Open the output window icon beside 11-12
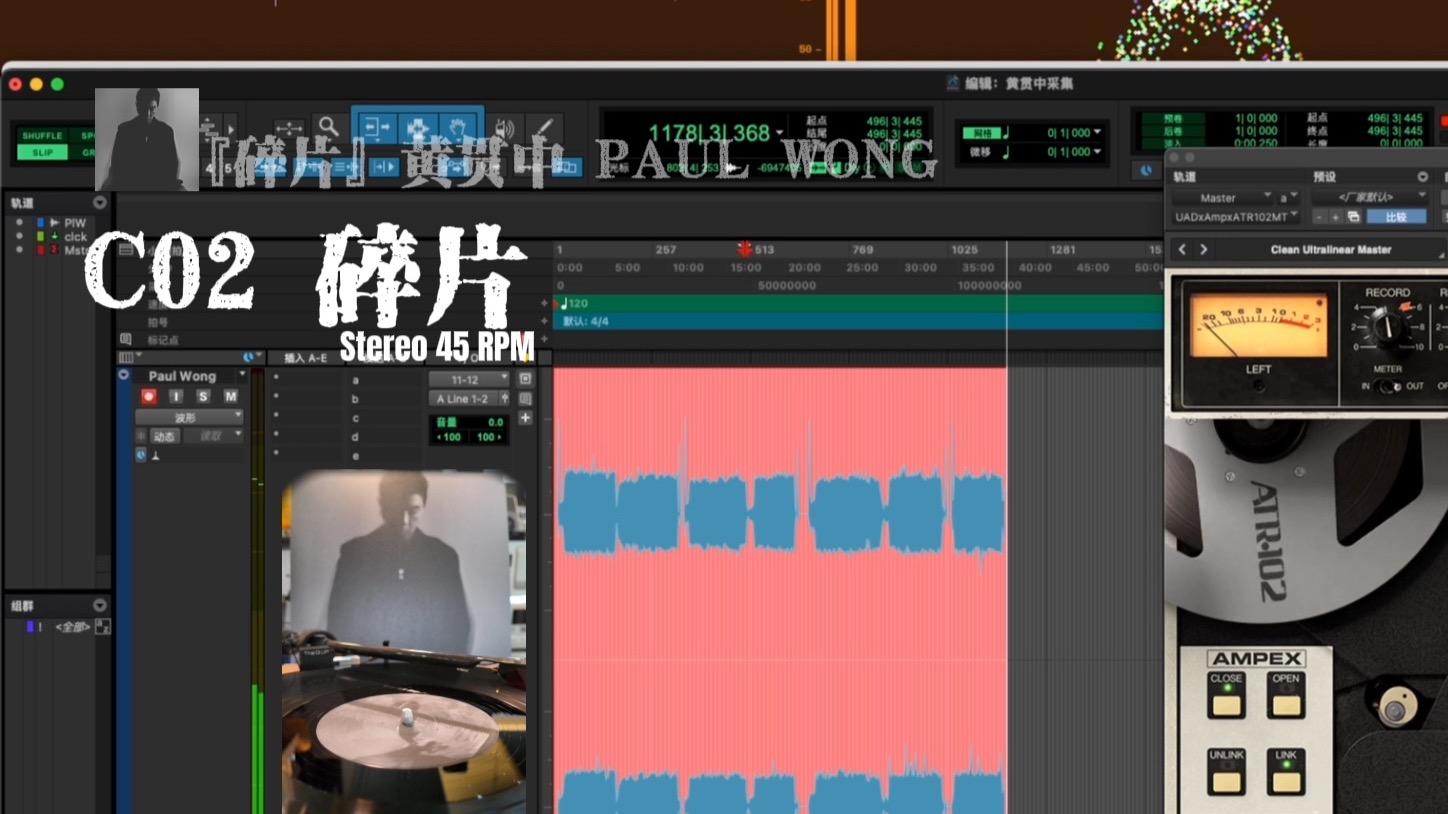 point(525,379)
